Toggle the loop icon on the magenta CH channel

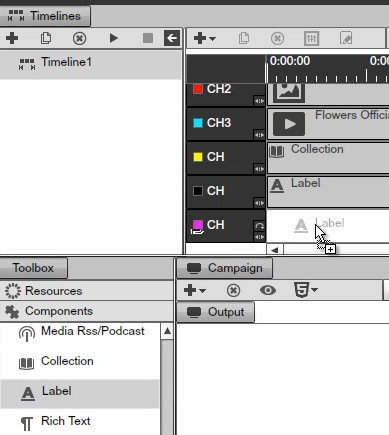click(259, 226)
